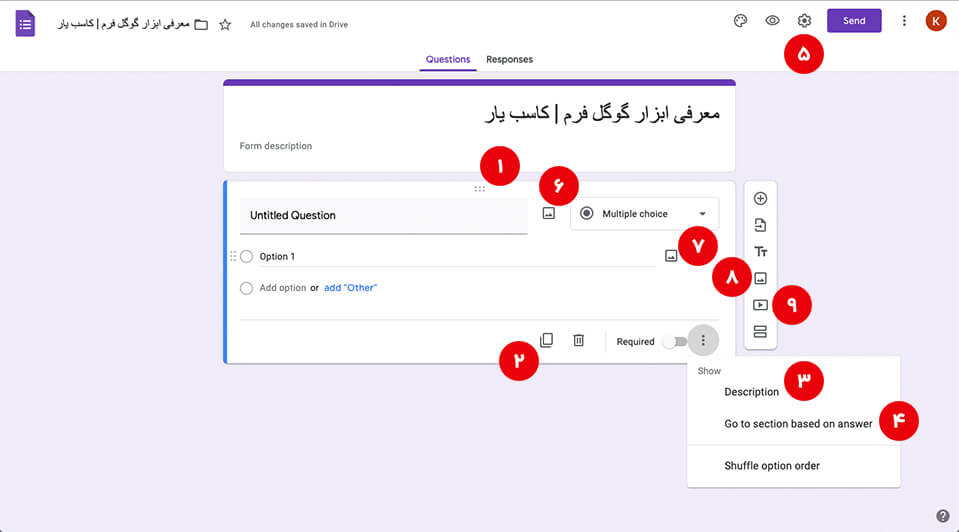The height and width of the screenshot is (532, 959).
Task: Add image from sidebar toolbar
Action: [x=760, y=278]
